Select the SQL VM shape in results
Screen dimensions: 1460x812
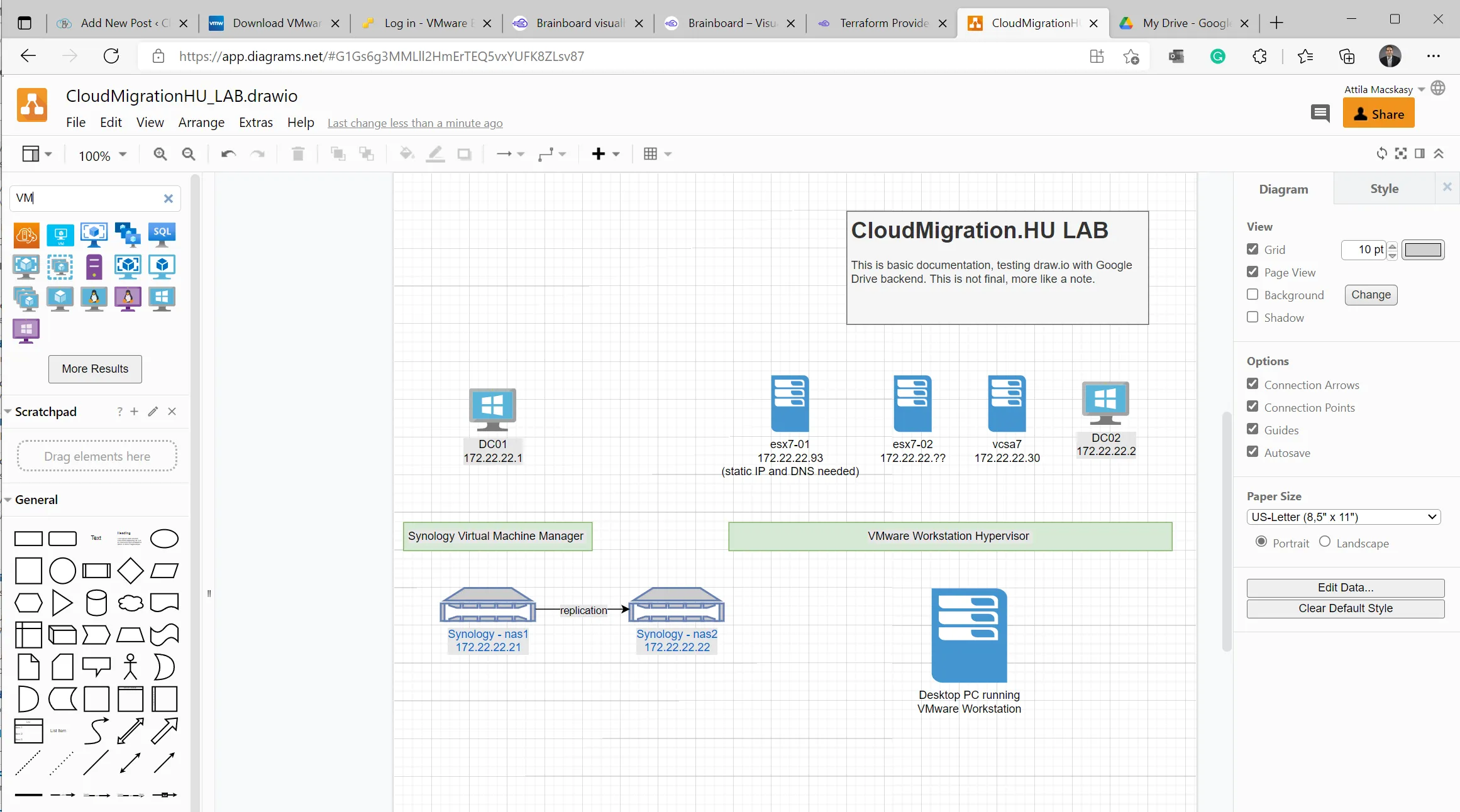(x=162, y=234)
